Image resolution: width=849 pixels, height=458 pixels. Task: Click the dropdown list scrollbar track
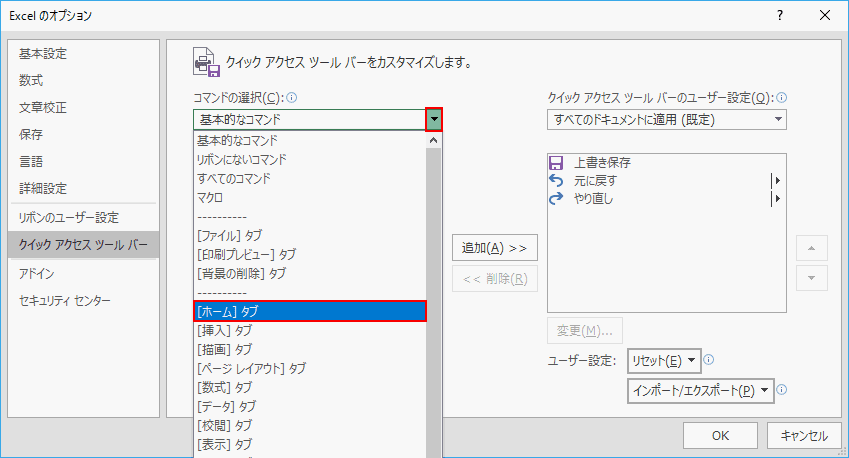[434, 303]
